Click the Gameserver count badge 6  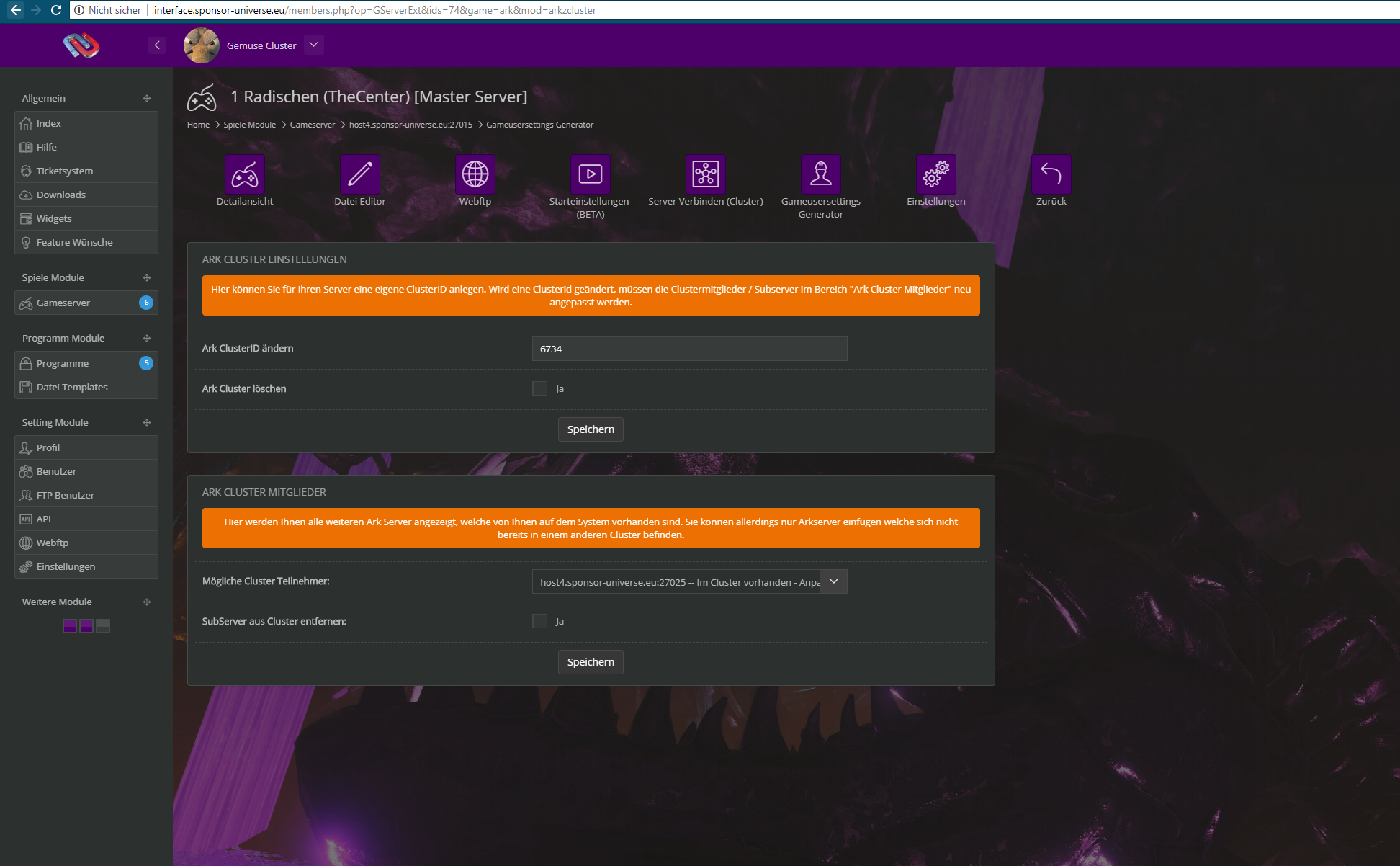click(146, 303)
